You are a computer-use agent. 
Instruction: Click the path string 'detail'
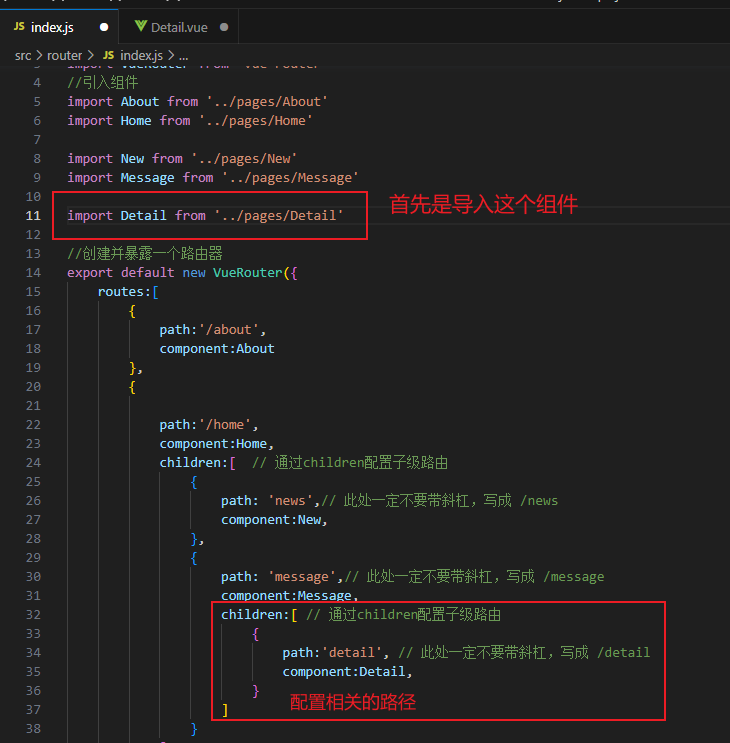(x=351, y=652)
